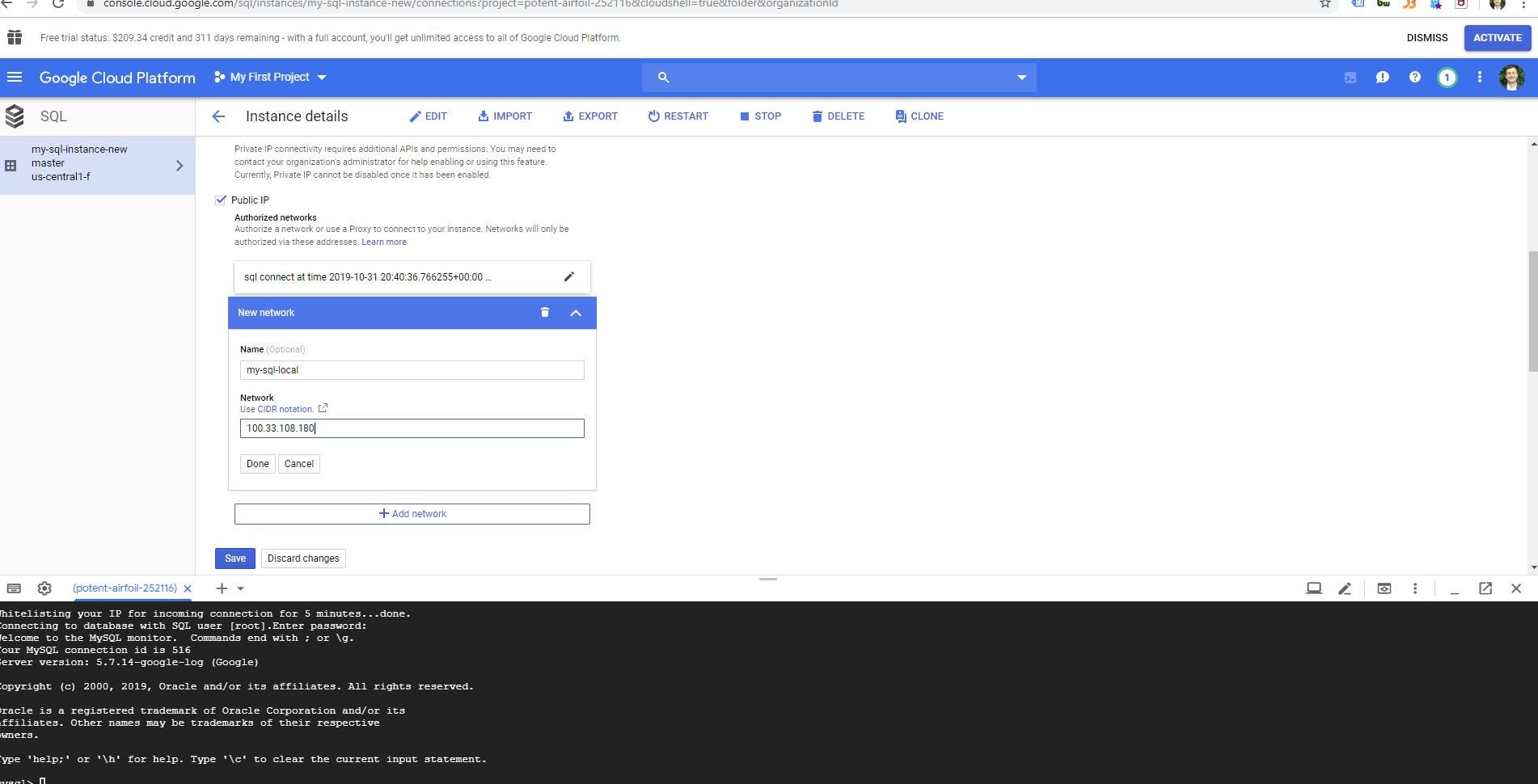Click EXPORT in the instance toolbar
Viewport: 1538px width, 784px height.
click(590, 116)
